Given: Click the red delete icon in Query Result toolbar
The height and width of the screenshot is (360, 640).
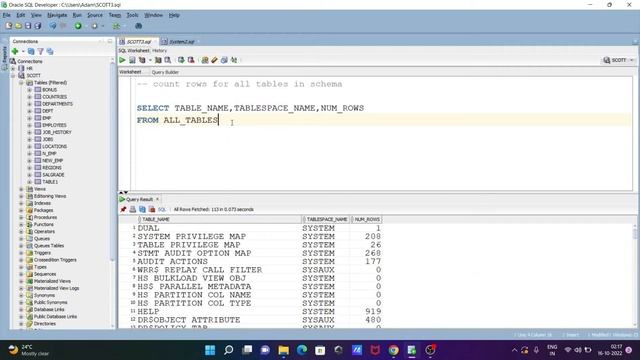Looking at the screenshot, I should pos(152,209).
